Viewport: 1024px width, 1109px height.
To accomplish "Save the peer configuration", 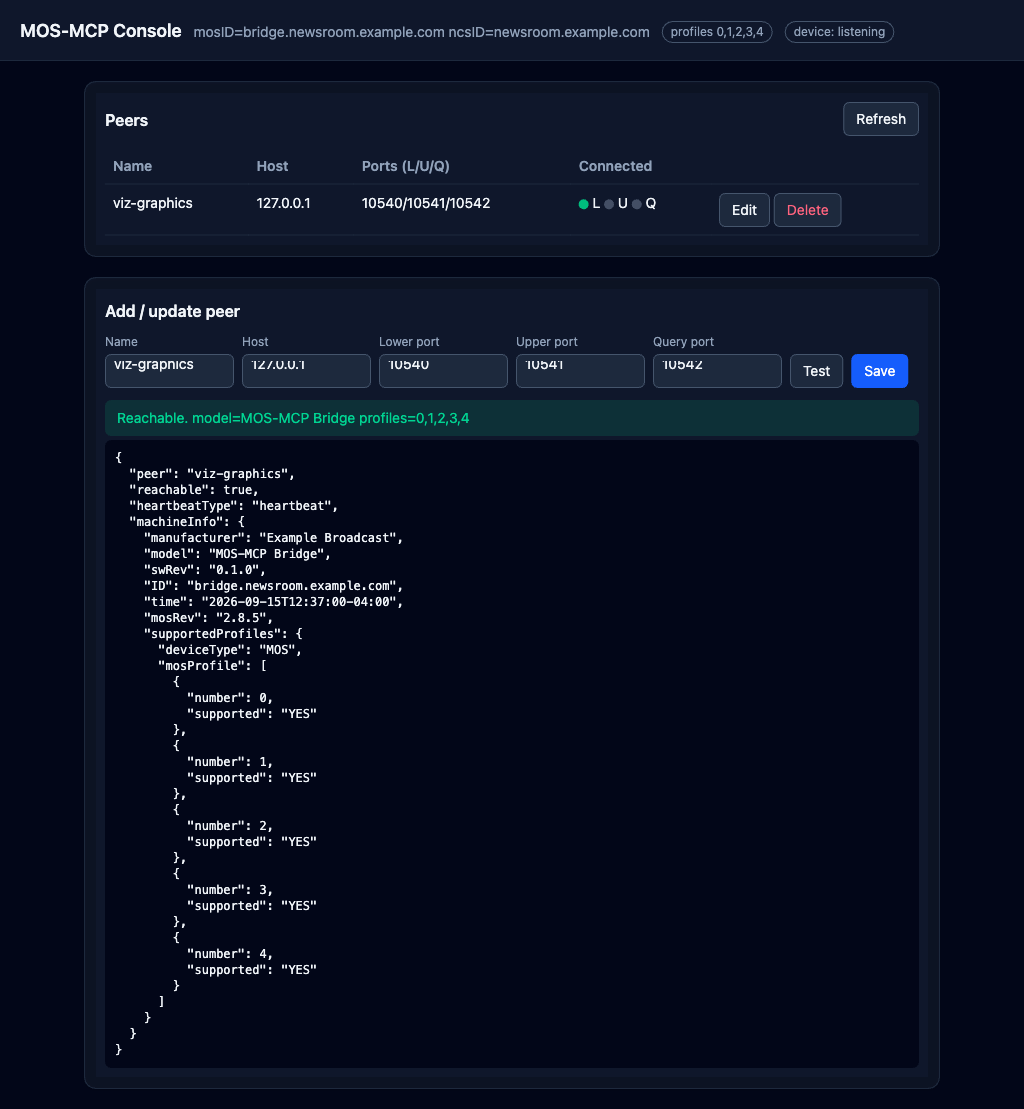I will point(879,371).
